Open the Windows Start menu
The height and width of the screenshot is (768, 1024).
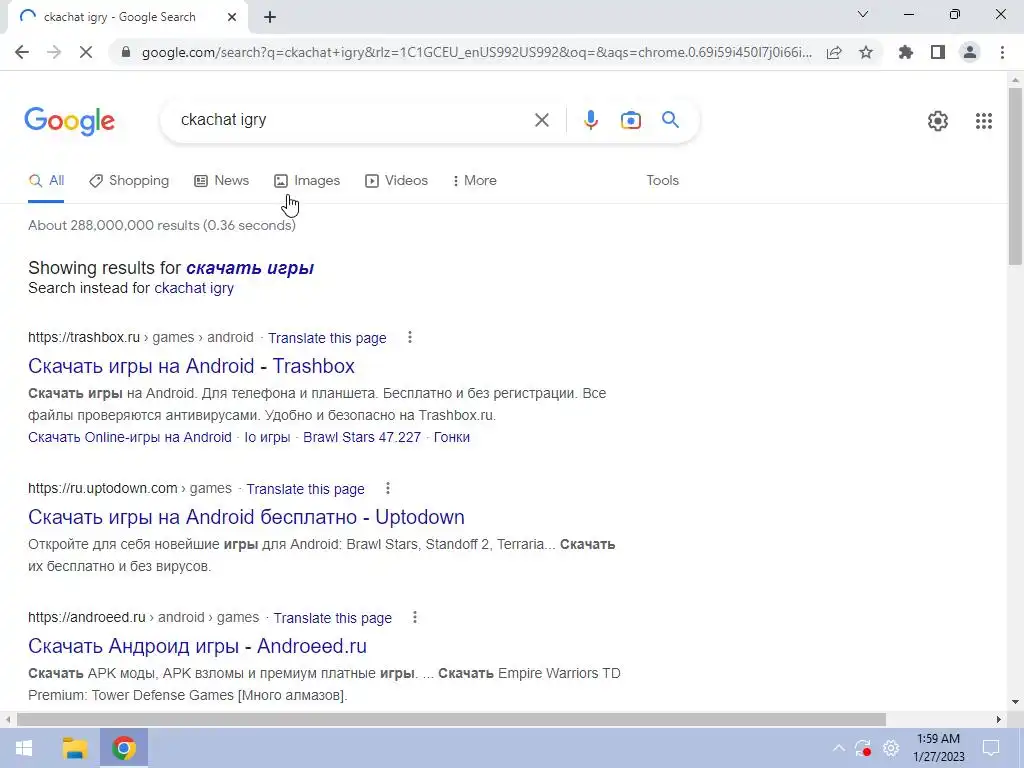point(24,748)
